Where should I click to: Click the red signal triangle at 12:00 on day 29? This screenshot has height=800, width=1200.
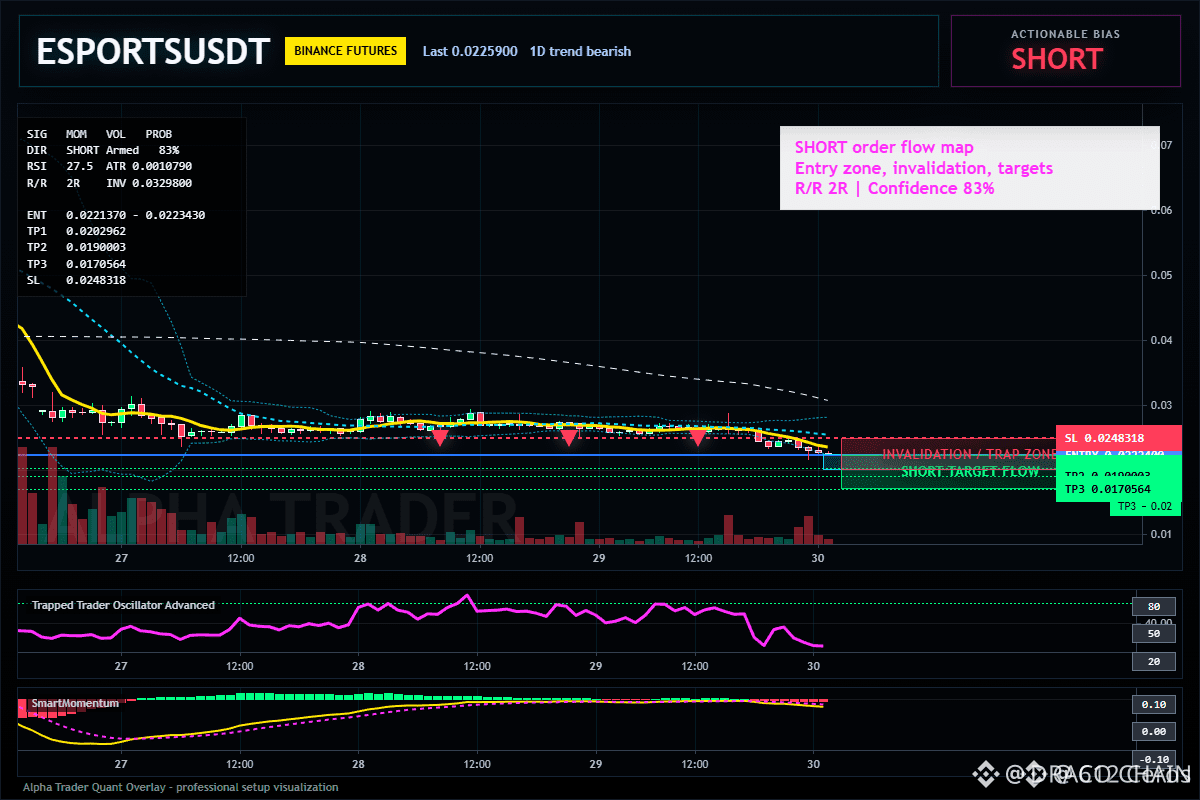[698, 438]
